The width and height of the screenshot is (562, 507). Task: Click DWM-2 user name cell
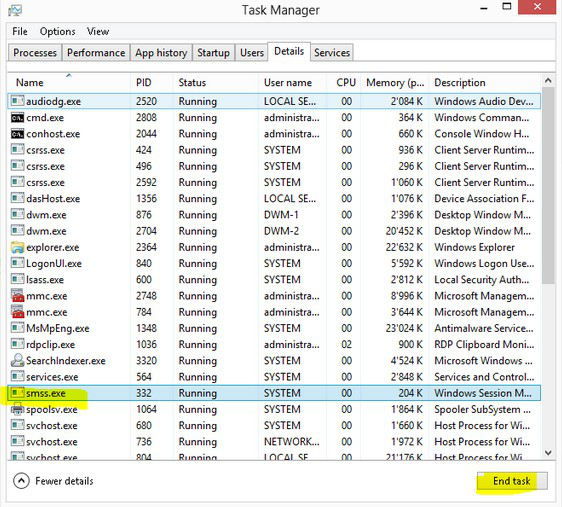click(281, 231)
